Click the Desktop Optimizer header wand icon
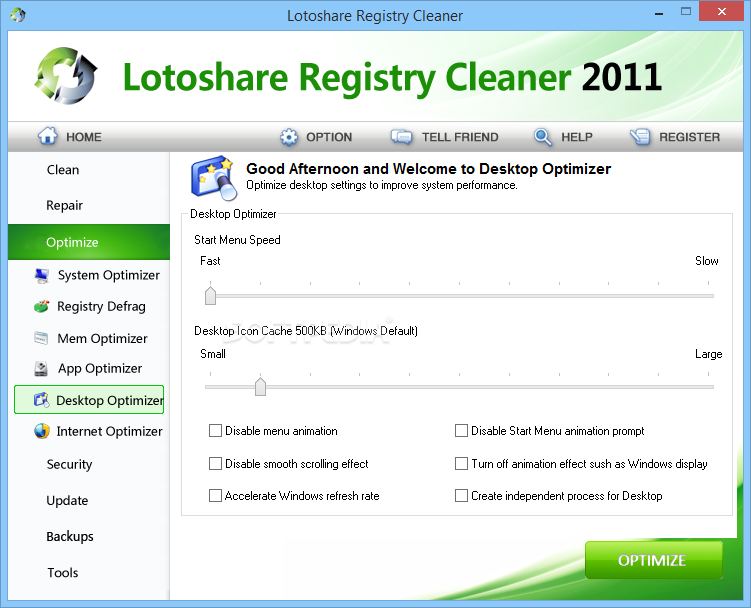The width and height of the screenshot is (751, 608). [x=214, y=178]
